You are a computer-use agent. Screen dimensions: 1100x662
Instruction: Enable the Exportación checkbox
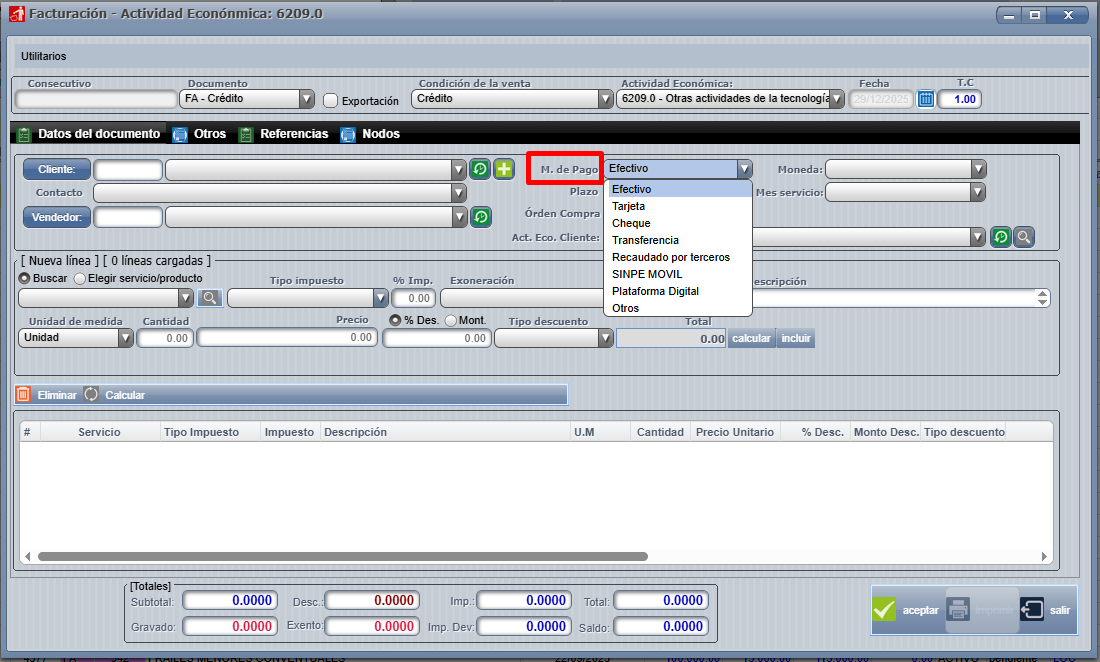[331, 100]
